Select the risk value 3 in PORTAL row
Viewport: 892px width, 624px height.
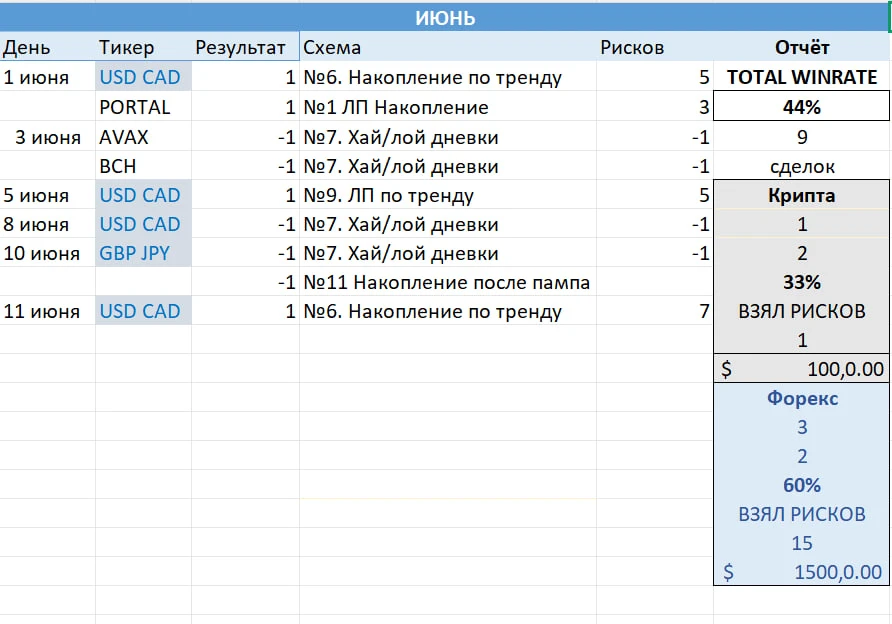pyautogui.click(x=654, y=107)
